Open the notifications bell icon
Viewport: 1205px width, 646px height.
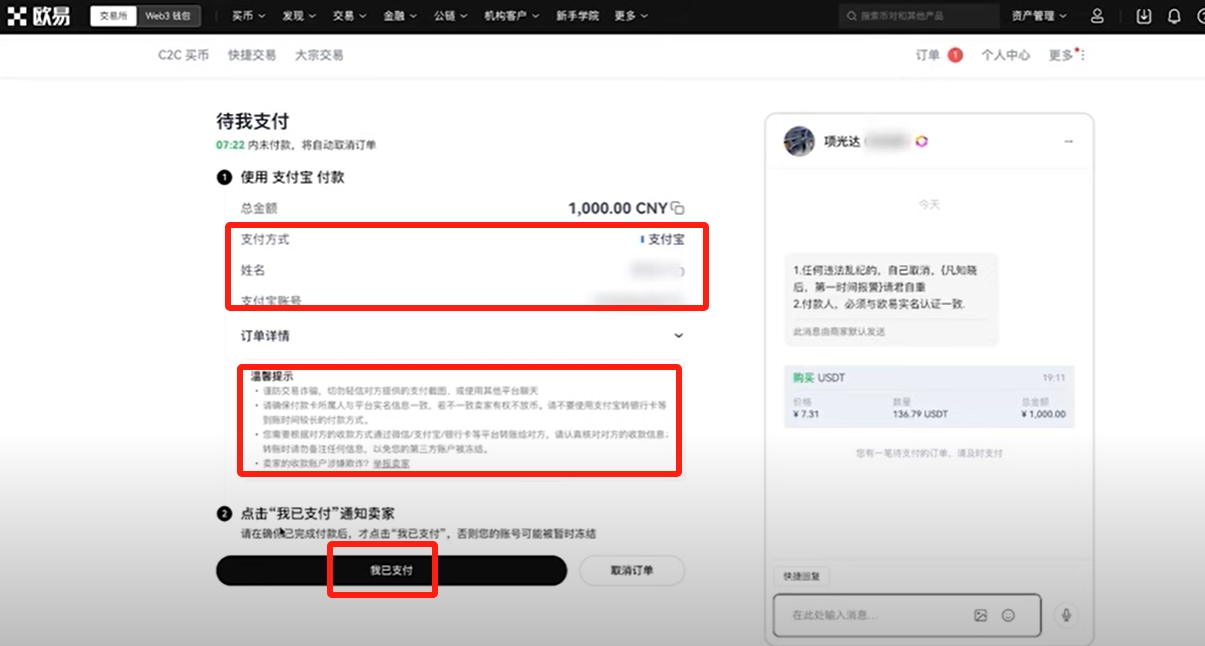click(x=1174, y=16)
